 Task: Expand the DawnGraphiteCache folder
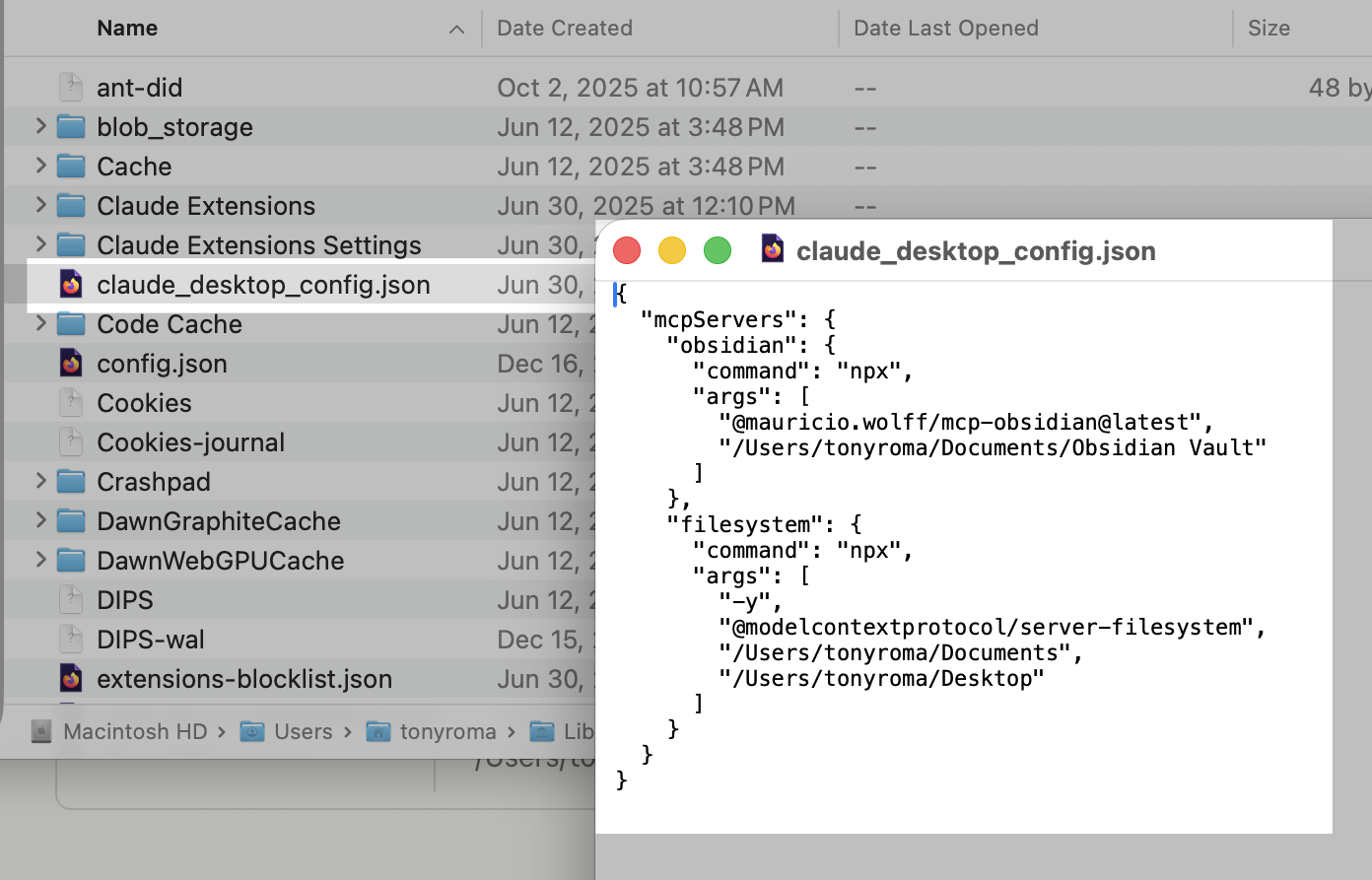pos(40,520)
